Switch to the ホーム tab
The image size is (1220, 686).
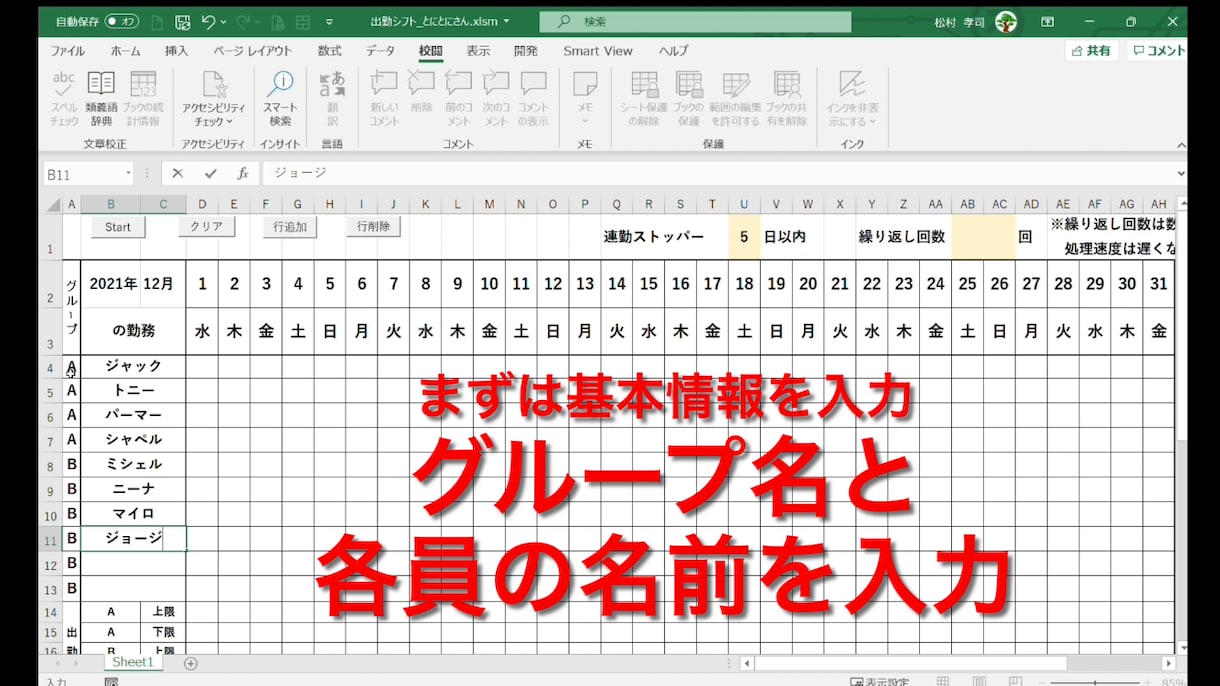(125, 51)
